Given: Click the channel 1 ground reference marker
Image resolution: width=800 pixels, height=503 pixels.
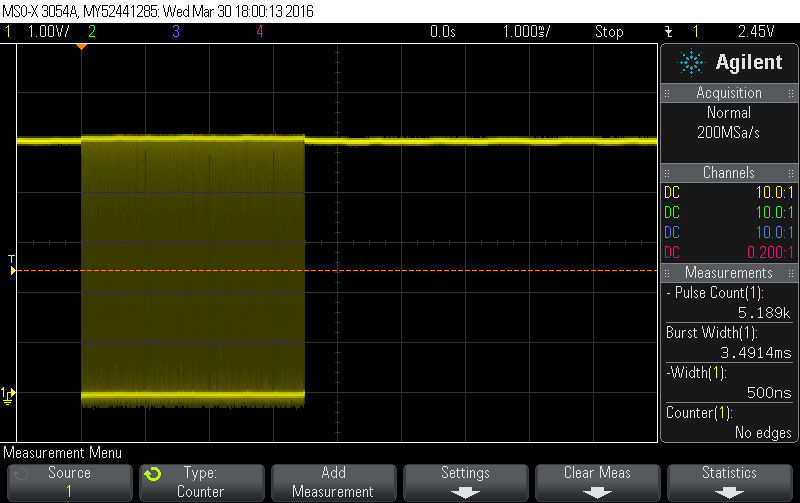Looking at the screenshot, I should [9, 394].
